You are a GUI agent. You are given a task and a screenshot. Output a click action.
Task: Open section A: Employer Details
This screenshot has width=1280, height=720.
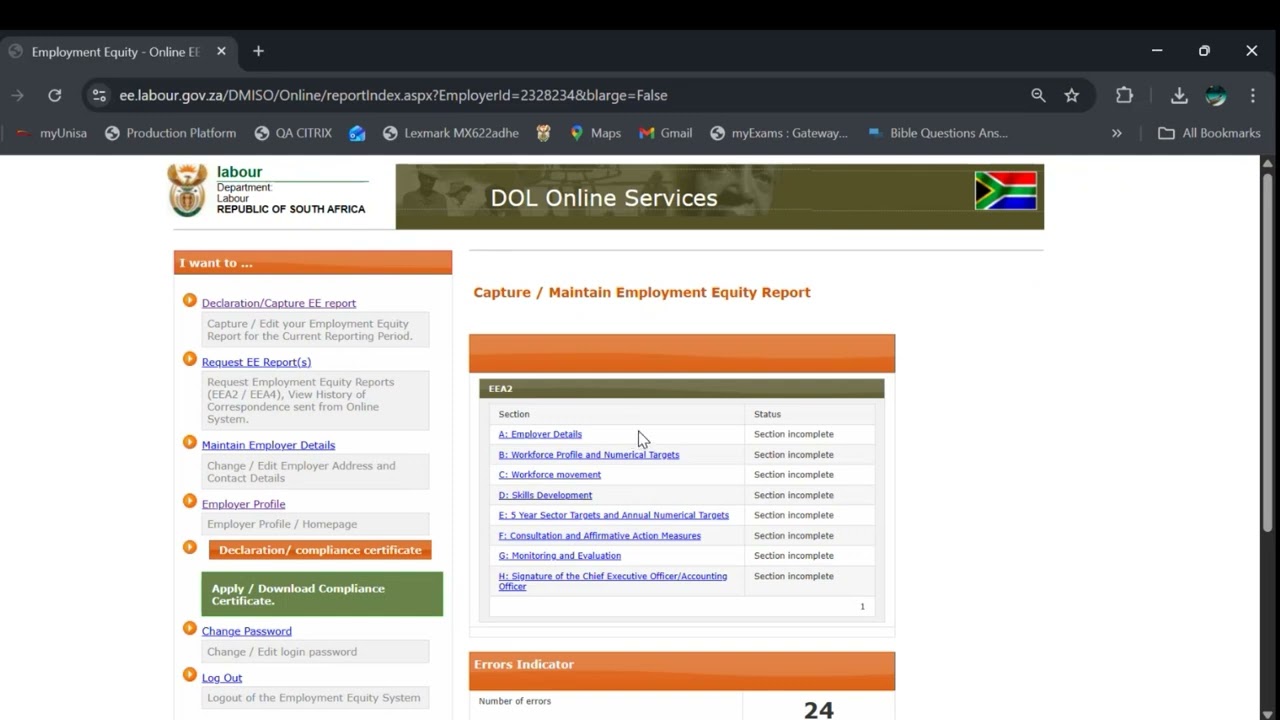(x=540, y=434)
